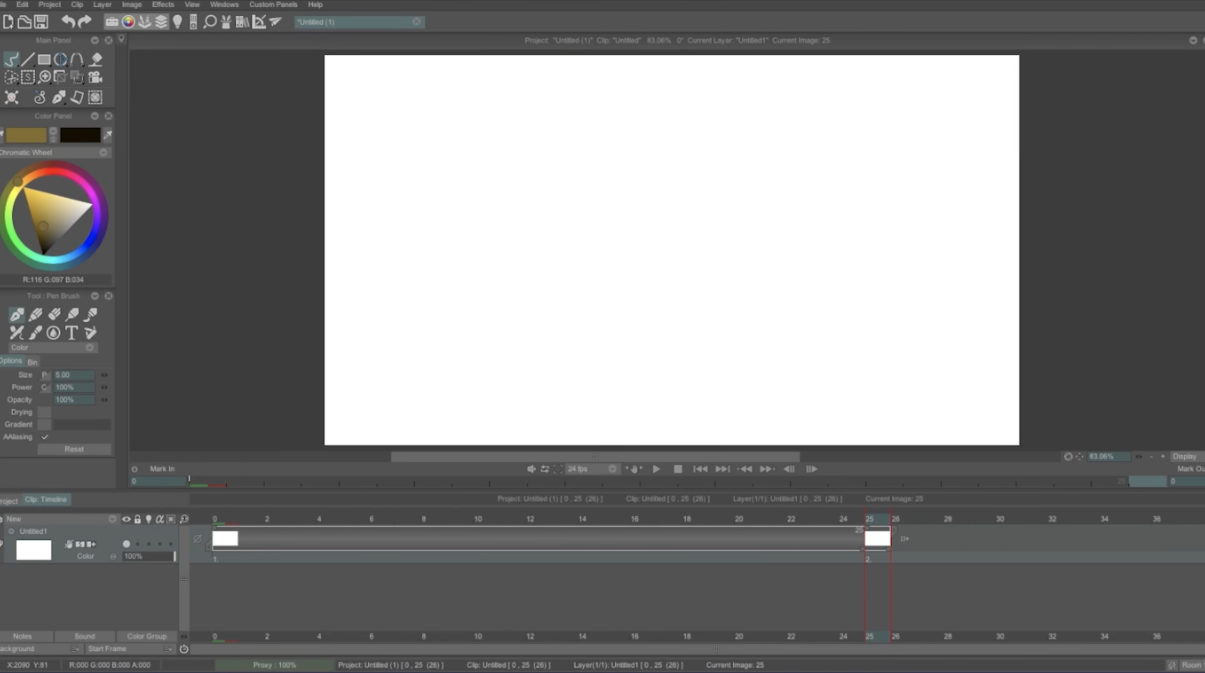
Task: Open the Effects menu
Action: click(x=163, y=5)
